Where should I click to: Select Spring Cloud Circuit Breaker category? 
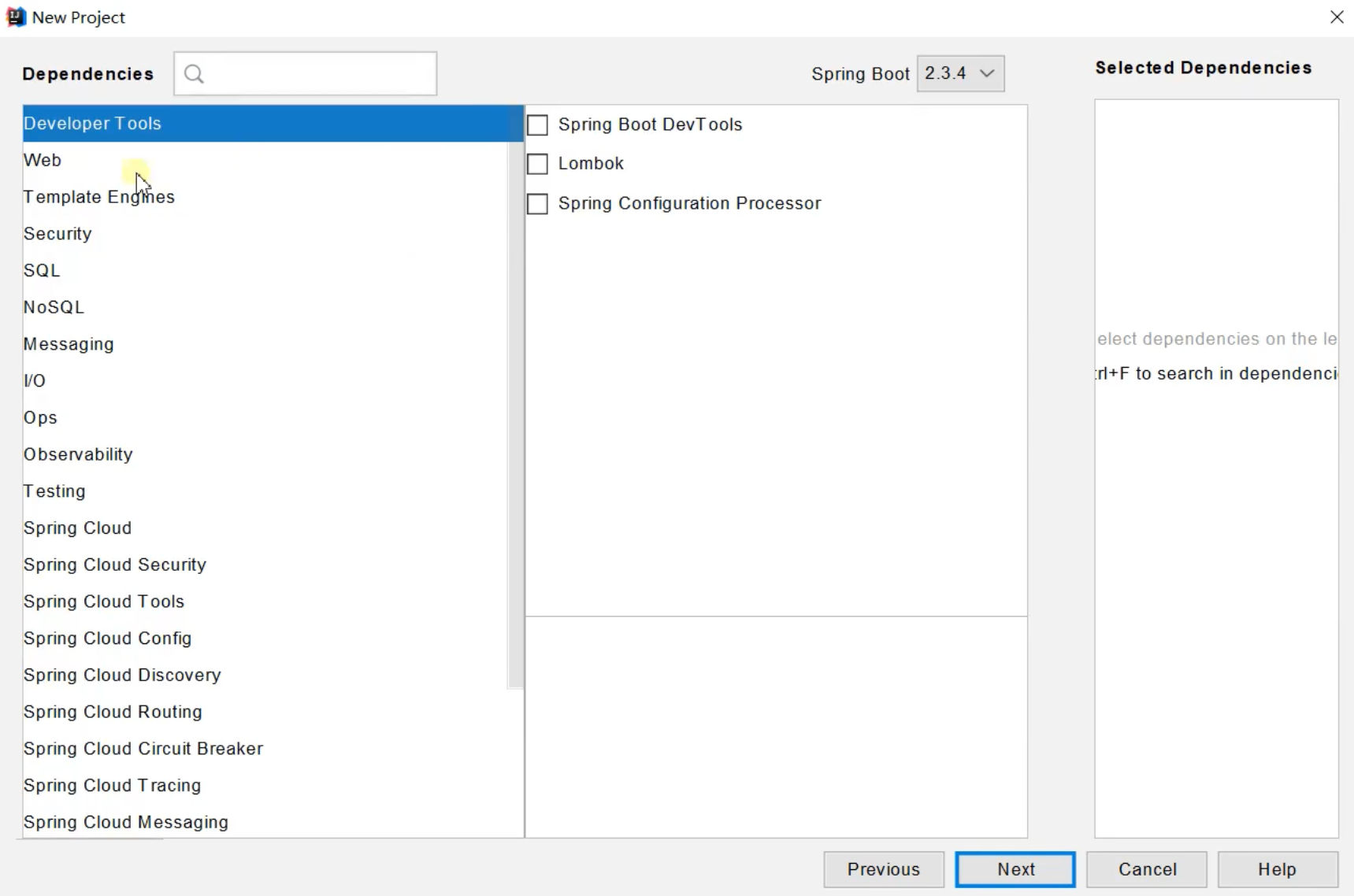(x=143, y=749)
